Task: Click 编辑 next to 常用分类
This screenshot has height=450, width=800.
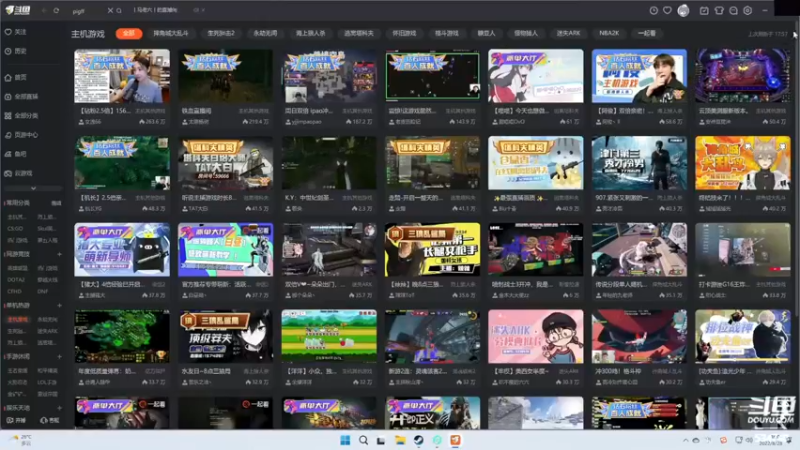Action: pos(56,203)
